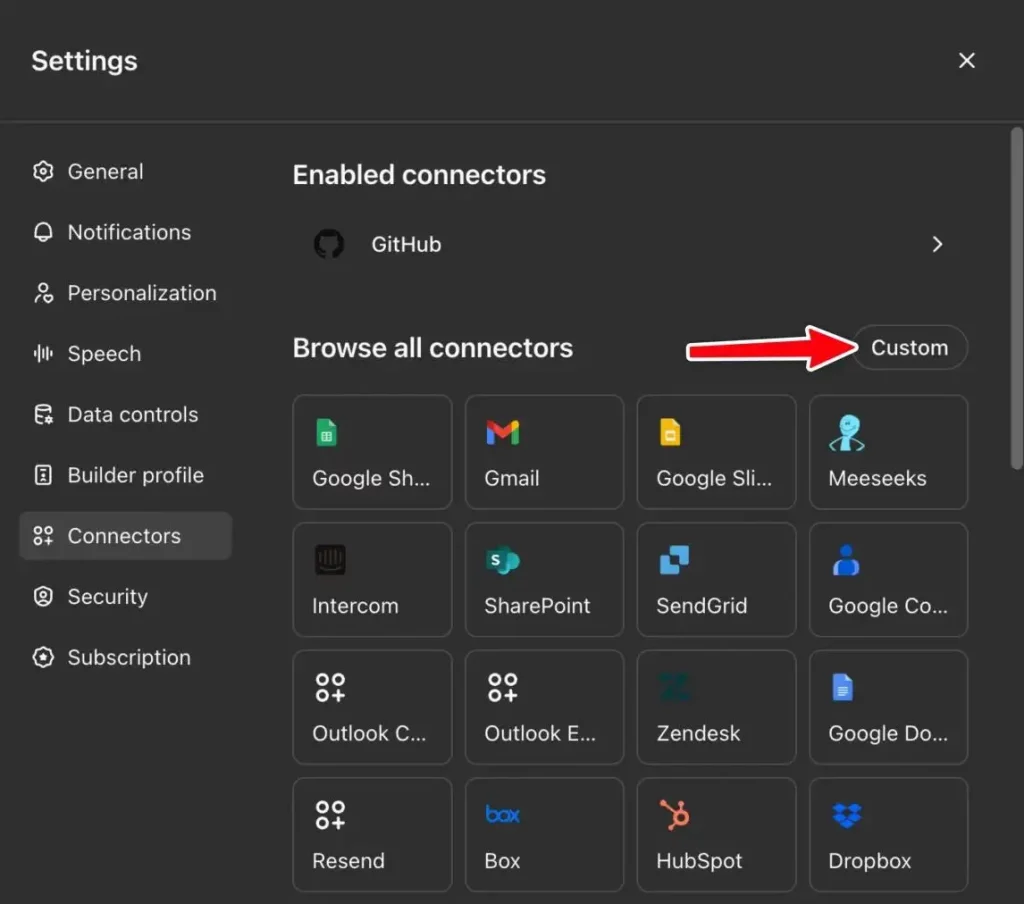Click the SharePoint logo icon
This screenshot has width=1024, height=904.
point(503,560)
